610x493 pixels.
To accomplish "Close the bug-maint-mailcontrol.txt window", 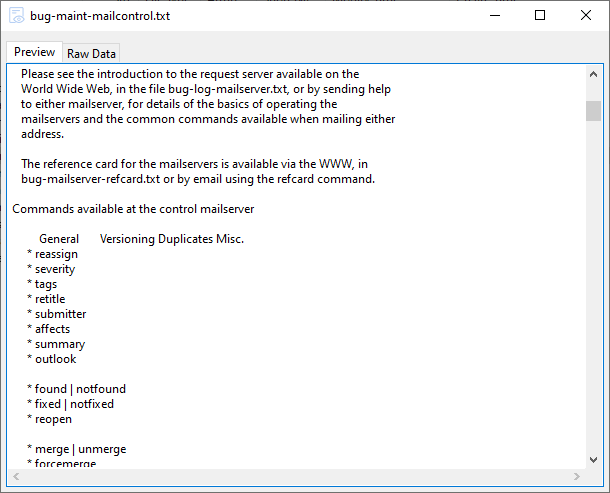I will (x=586, y=15).
